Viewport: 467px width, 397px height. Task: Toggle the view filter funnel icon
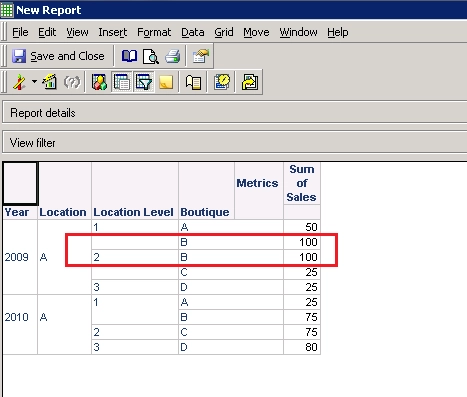(x=144, y=82)
